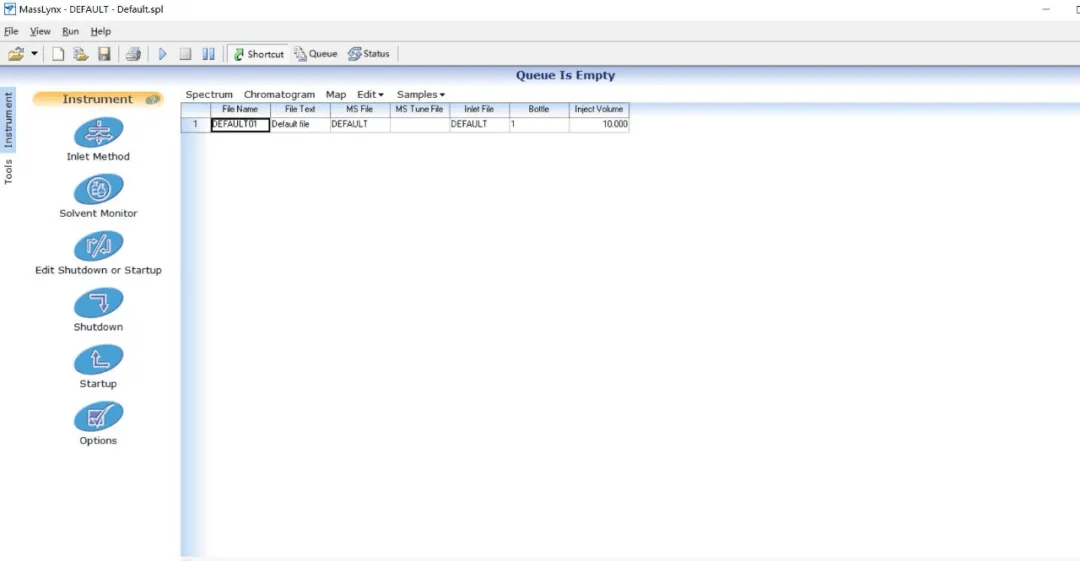Select the MS Tune File column header
Image resolution: width=1080 pixels, height=561 pixels.
(419, 109)
